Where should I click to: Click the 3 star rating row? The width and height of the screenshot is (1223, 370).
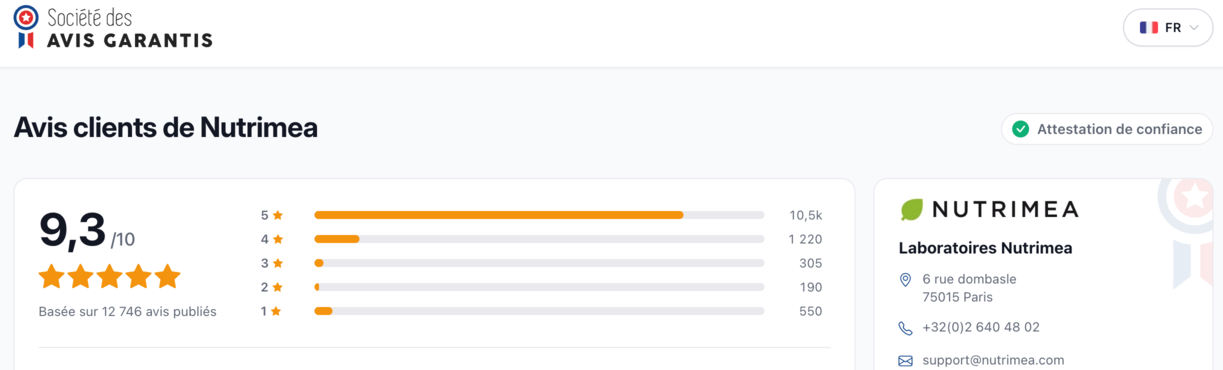pos(541,263)
